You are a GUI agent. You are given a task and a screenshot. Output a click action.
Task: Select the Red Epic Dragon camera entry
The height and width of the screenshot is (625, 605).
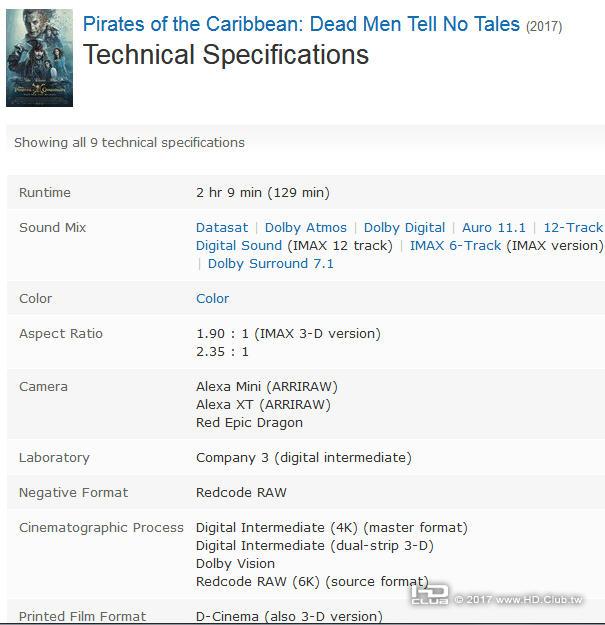[x=249, y=423]
